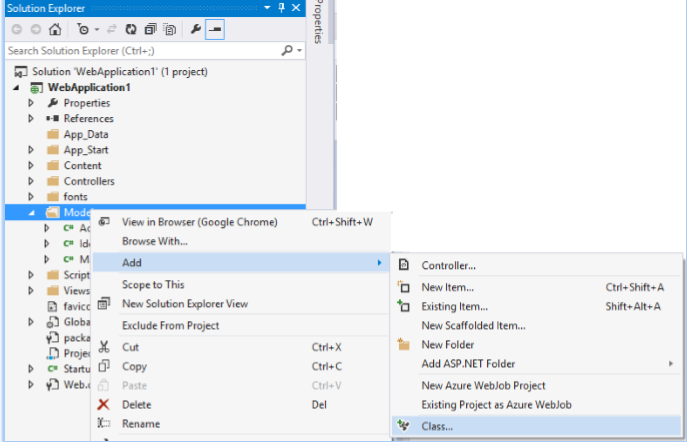This screenshot has width=687, height=442.
Task: Open the search options dropdown arrow
Action: click(x=299, y=51)
